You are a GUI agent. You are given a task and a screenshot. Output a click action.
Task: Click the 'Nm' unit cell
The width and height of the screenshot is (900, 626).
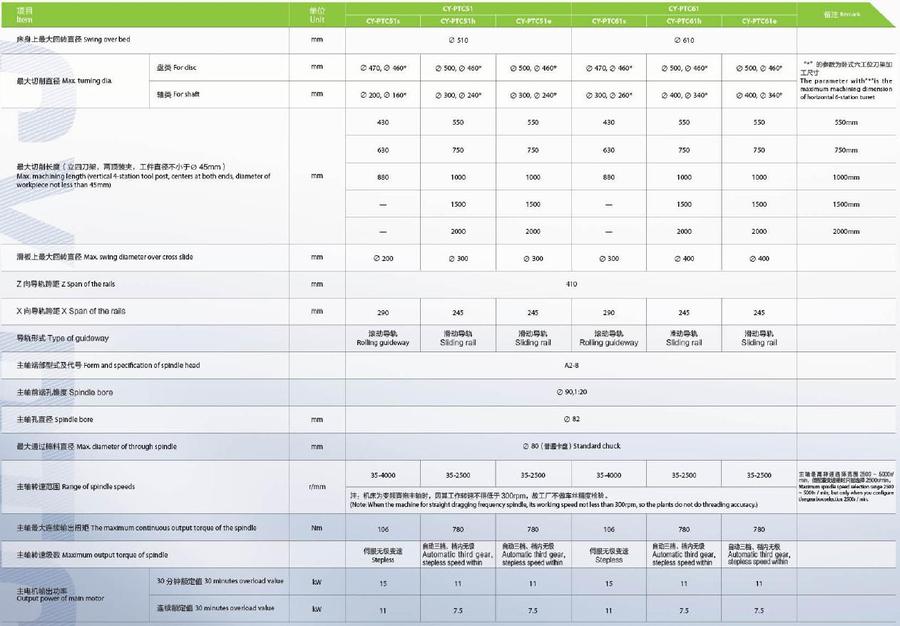point(317,528)
